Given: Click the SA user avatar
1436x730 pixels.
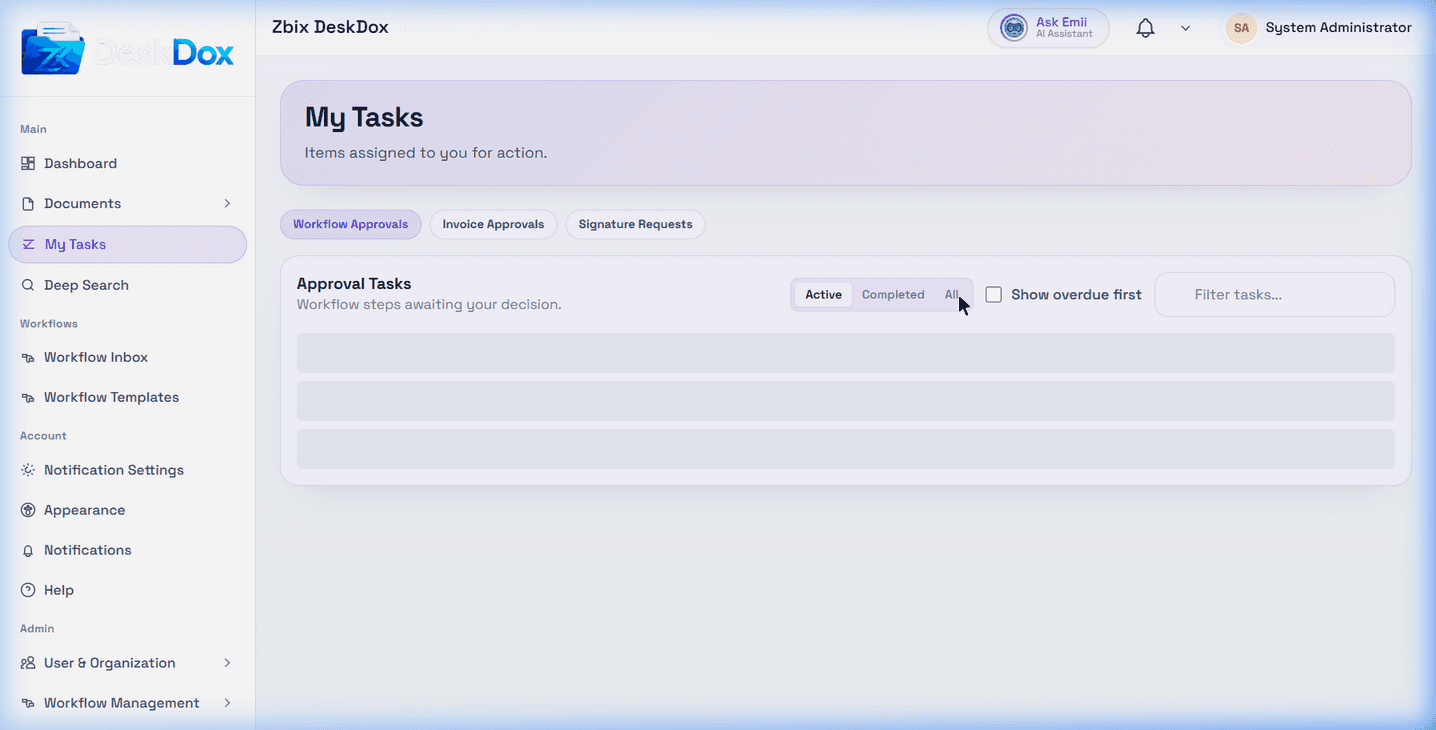Looking at the screenshot, I should click(1241, 28).
